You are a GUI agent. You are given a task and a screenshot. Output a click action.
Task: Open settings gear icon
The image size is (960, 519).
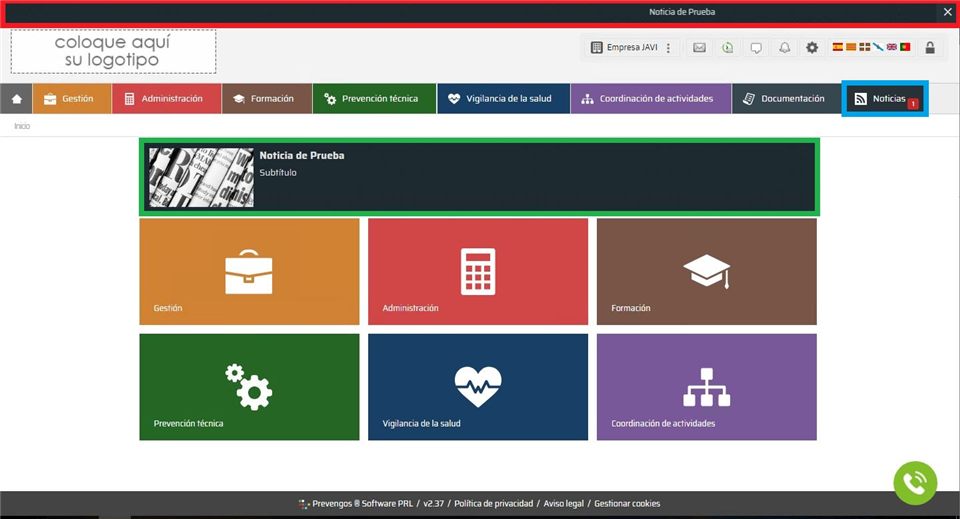click(812, 48)
